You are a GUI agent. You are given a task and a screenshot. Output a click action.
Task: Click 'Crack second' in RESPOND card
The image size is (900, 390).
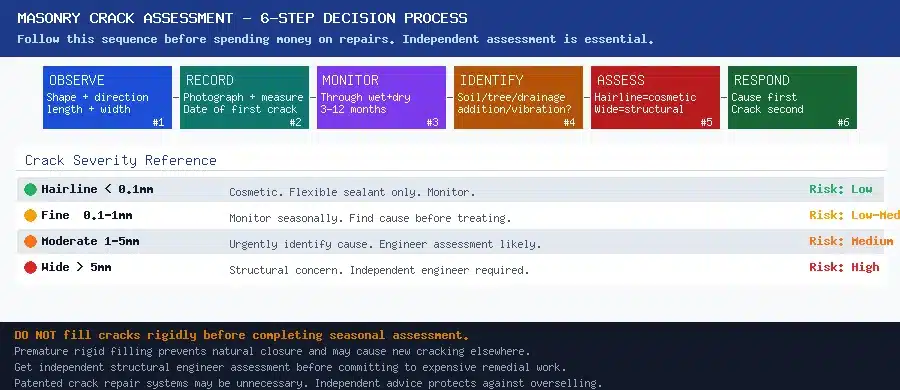767,109
